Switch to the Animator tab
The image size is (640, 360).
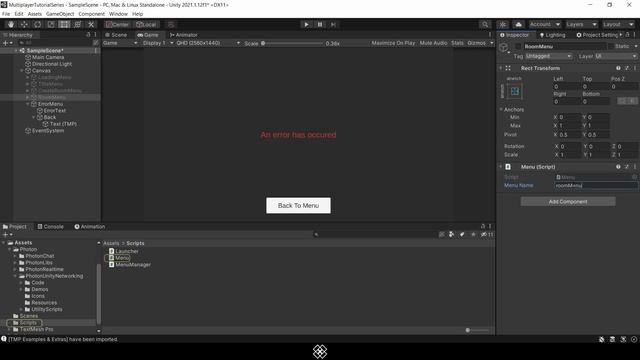click(183, 35)
